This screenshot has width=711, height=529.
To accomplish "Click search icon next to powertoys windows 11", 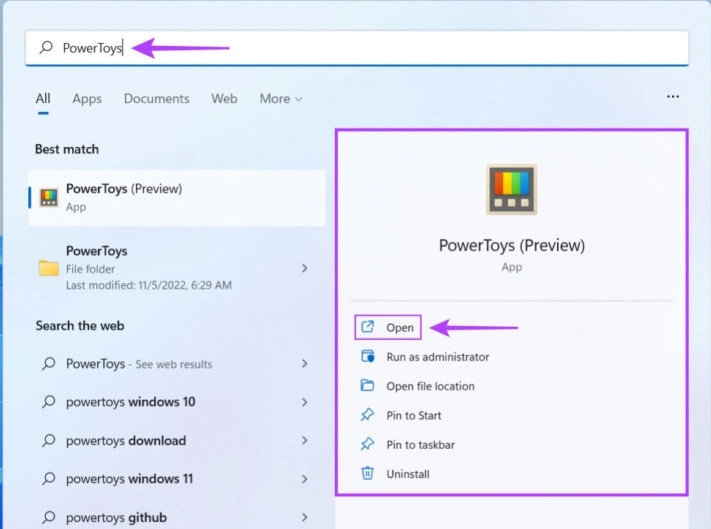I will point(49,479).
